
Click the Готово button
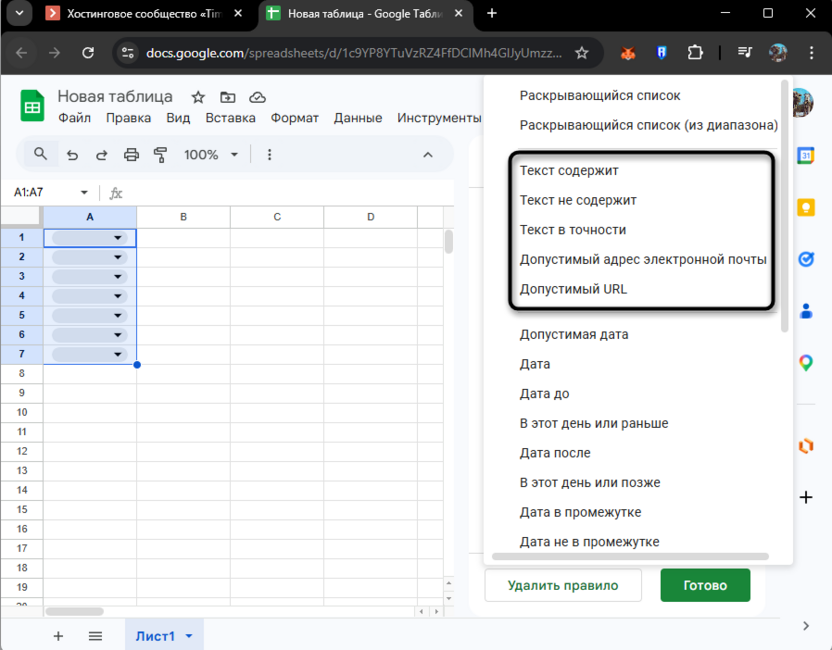tap(704, 585)
